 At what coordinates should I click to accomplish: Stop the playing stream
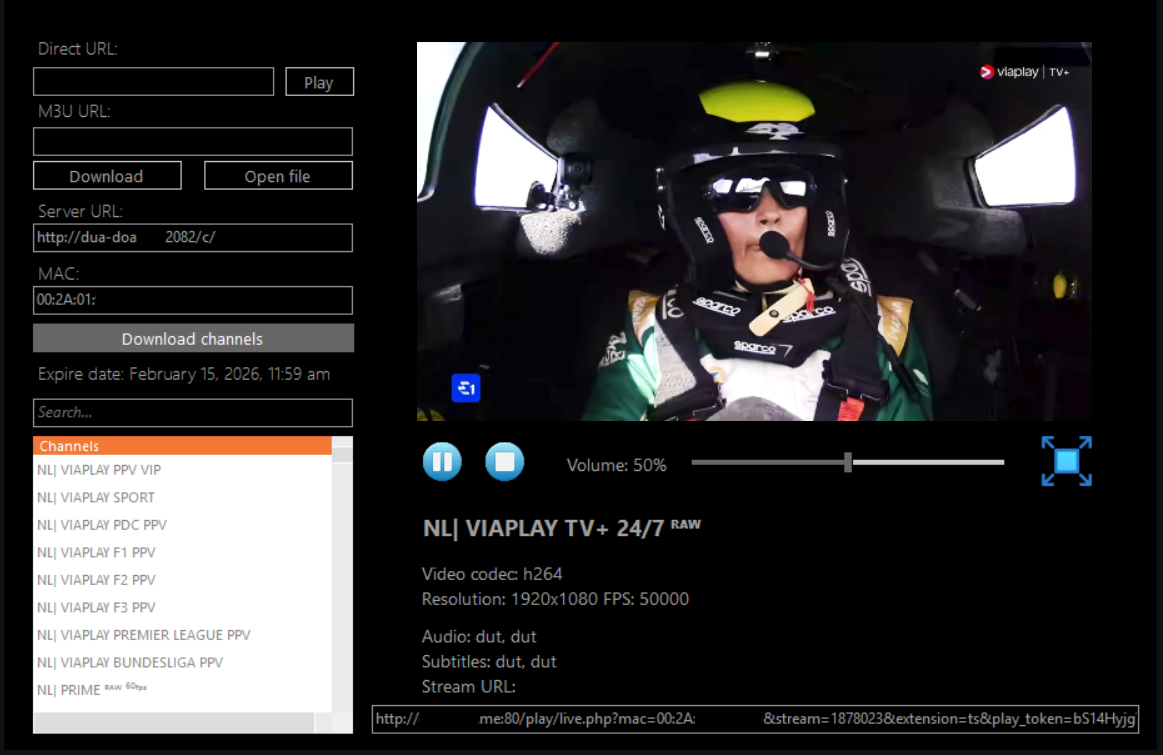(x=505, y=462)
